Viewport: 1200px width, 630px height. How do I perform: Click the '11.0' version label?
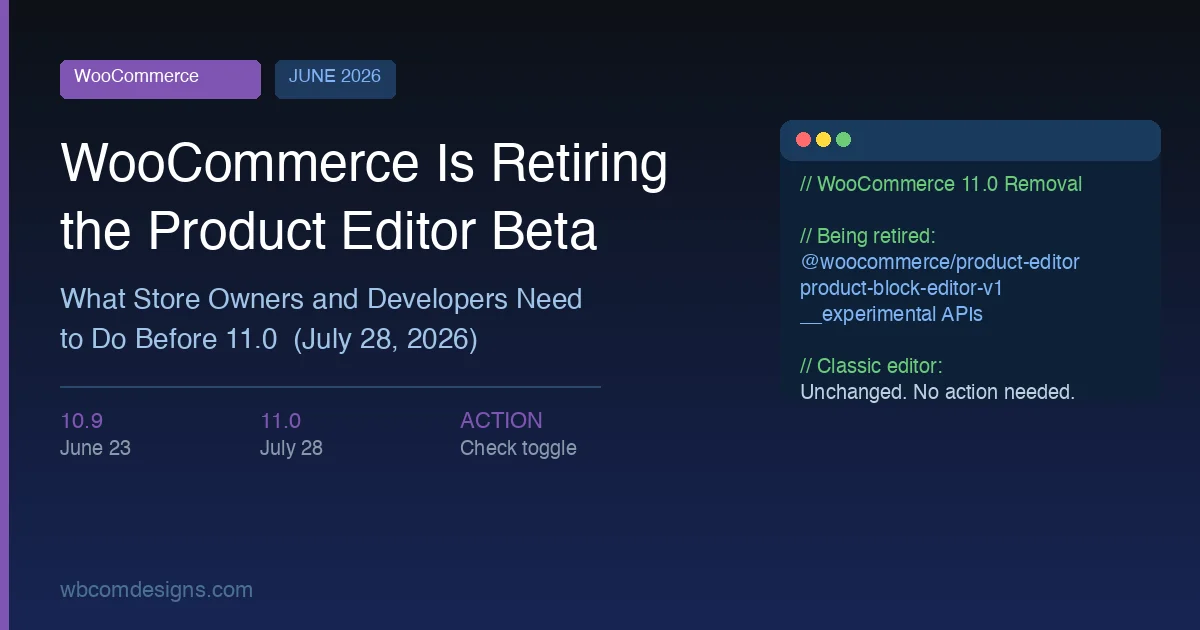[281, 421]
